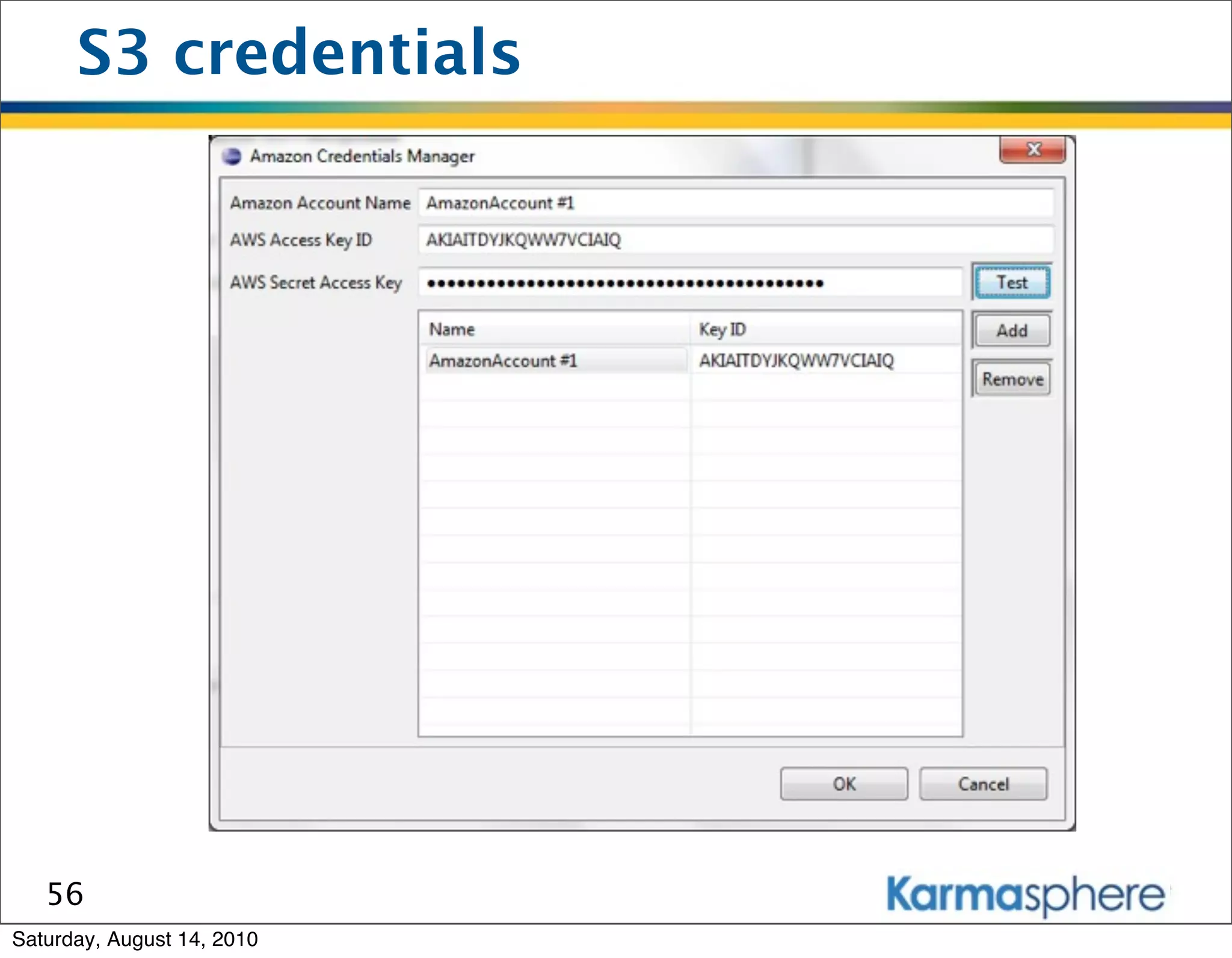Click the AKIAITDYJKQWW7VCIAIQ key cell in table
The width and height of the screenshot is (1232, 958).
tap(796, 361)
